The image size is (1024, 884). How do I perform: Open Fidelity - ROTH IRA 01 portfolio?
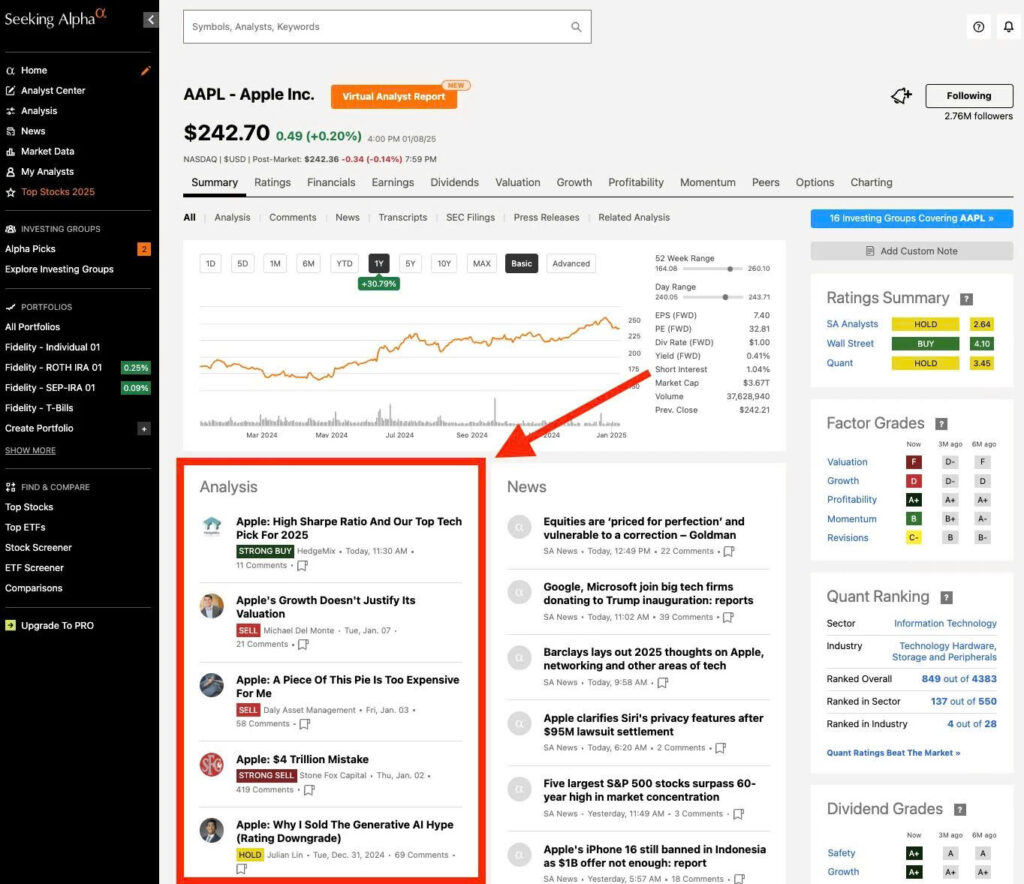click(54, 368)
